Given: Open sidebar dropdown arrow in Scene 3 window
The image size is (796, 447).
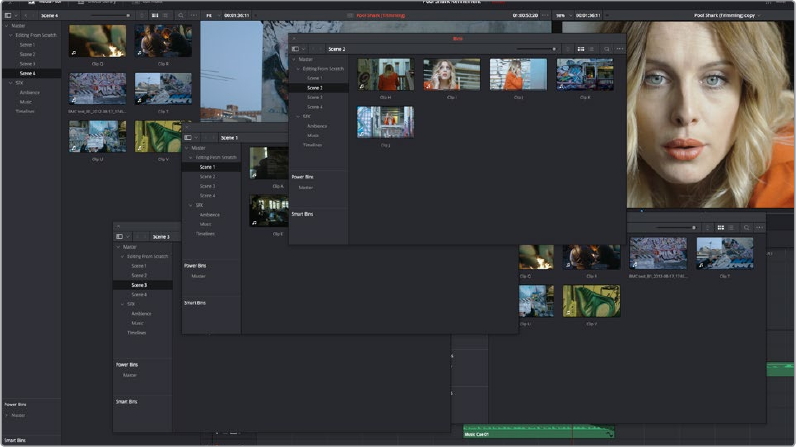Looking at the screenshot, I should click(127, 237).
